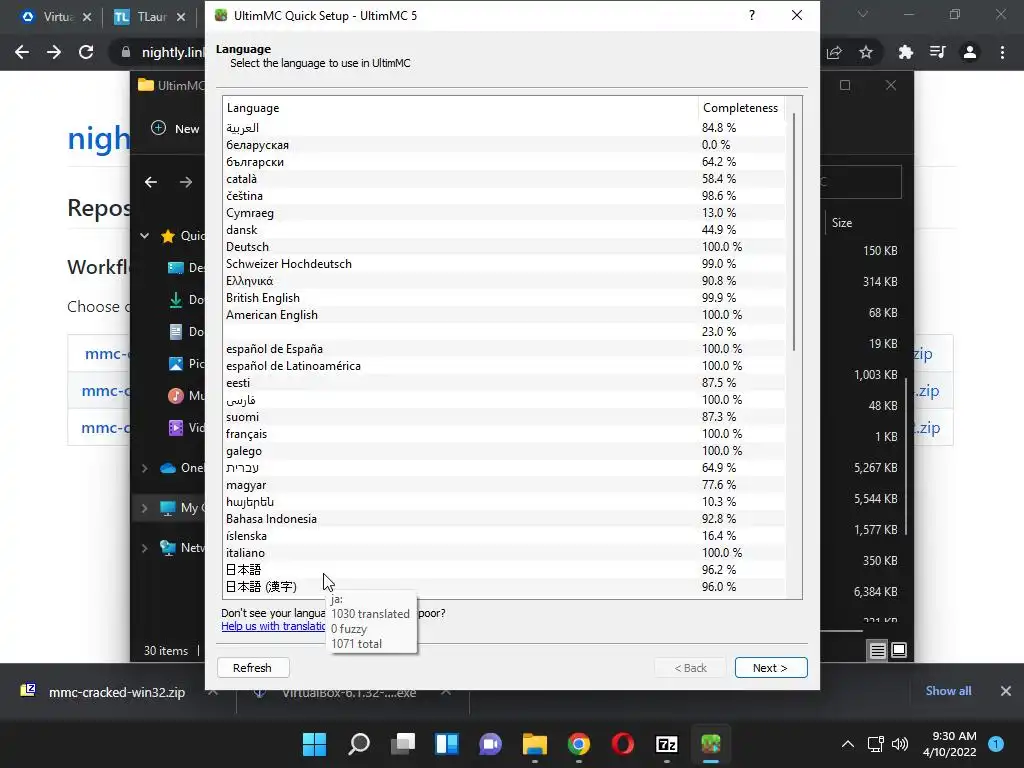
Task: Sort by the Completeness column header
Action: [x=741, y=108]
